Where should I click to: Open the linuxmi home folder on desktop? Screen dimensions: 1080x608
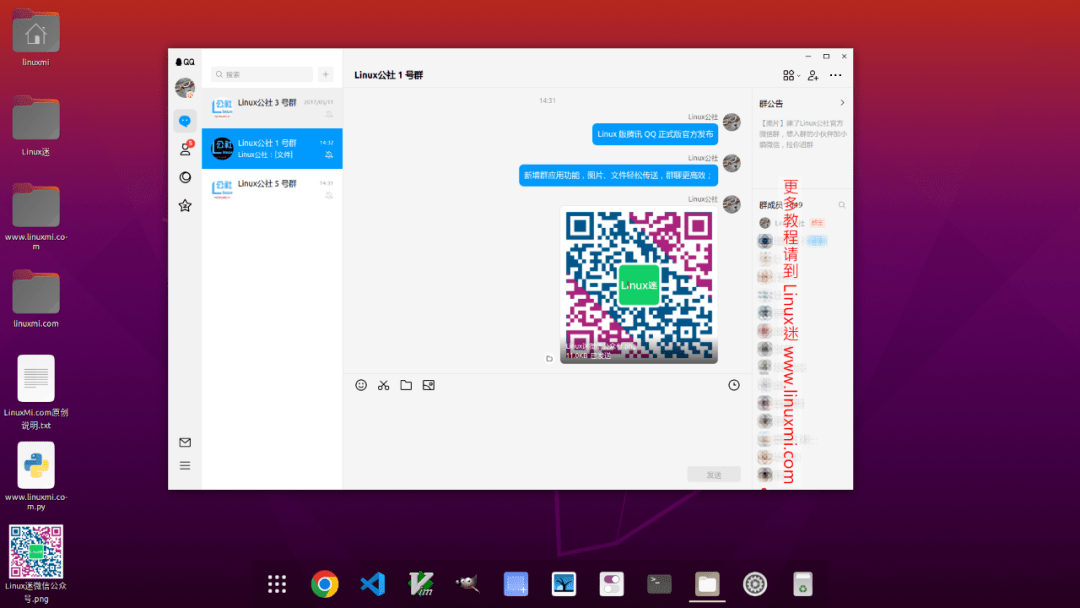click(36, 38)
